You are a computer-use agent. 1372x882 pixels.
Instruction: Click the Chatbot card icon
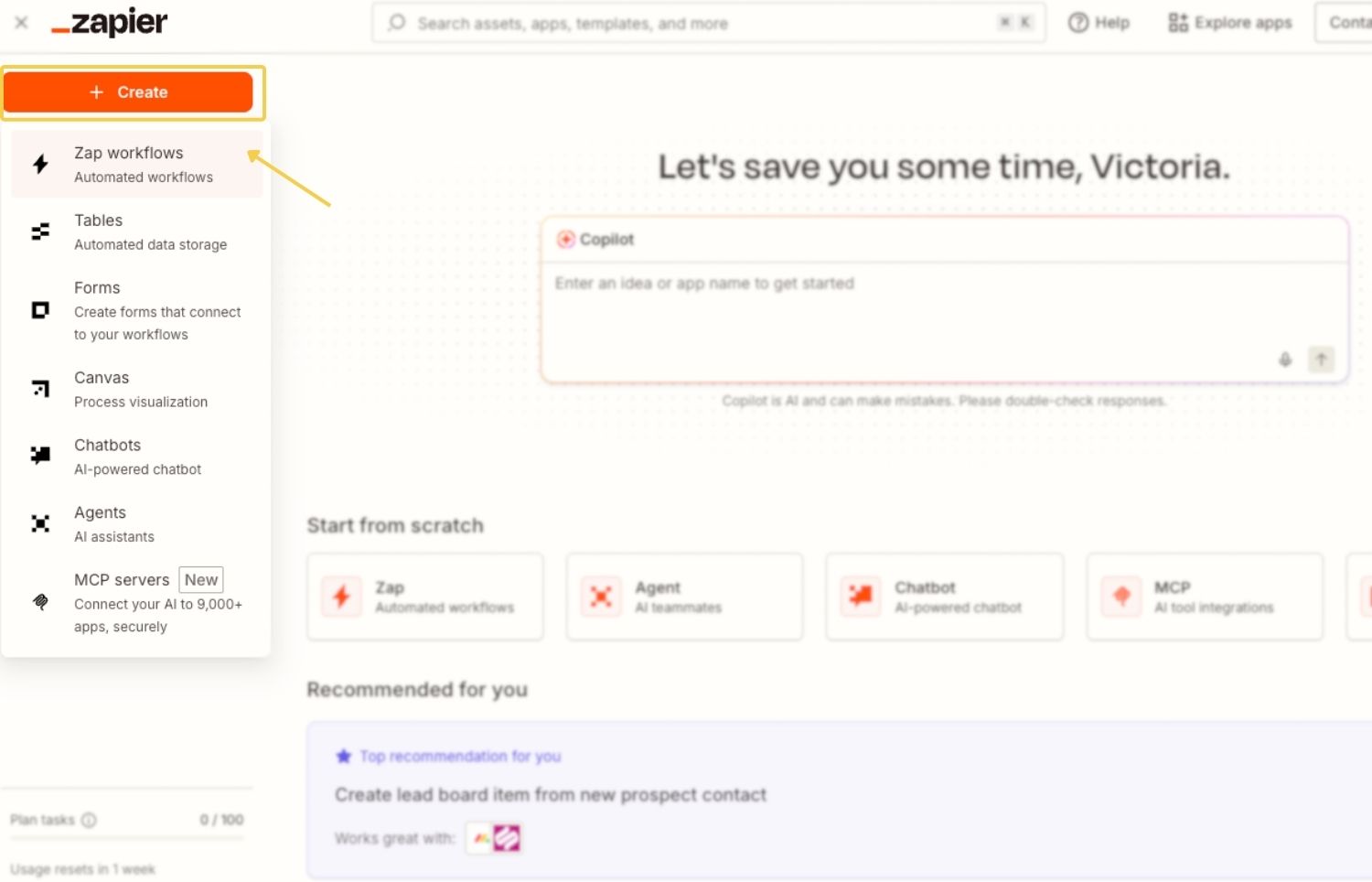tap(861, 597)
